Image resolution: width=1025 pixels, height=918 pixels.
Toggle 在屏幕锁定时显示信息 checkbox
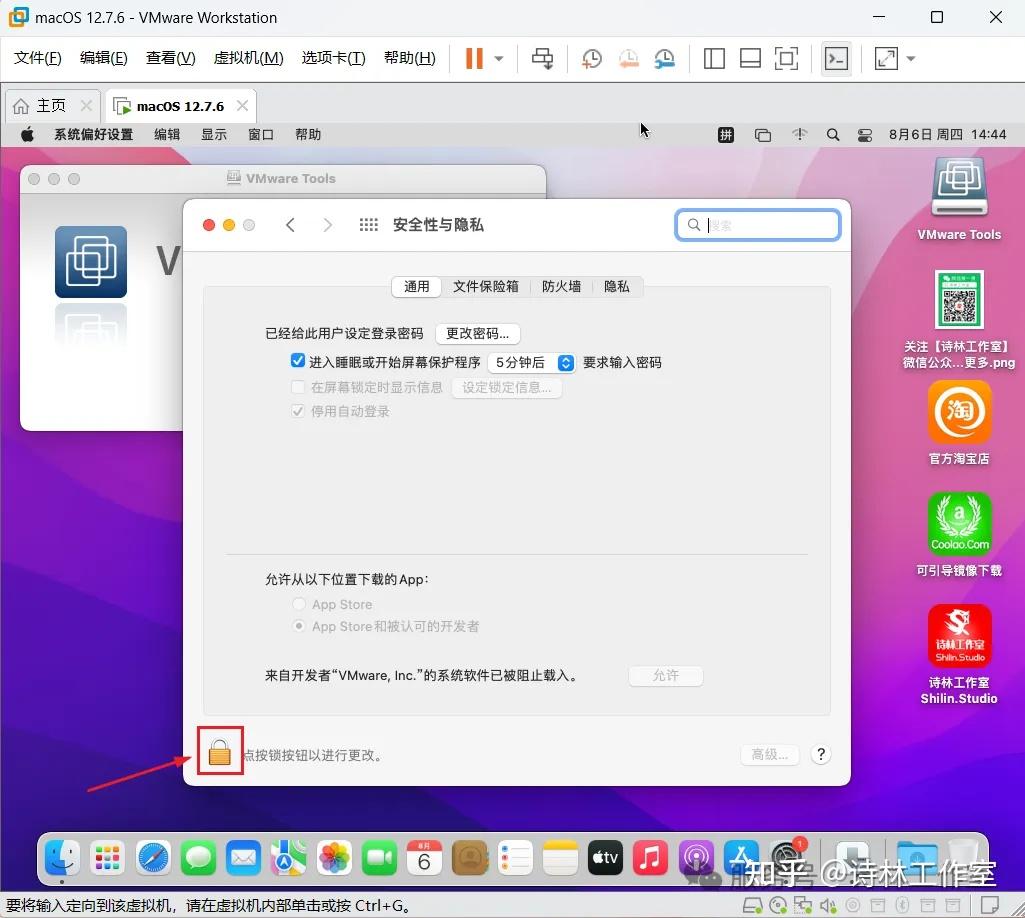297,387
